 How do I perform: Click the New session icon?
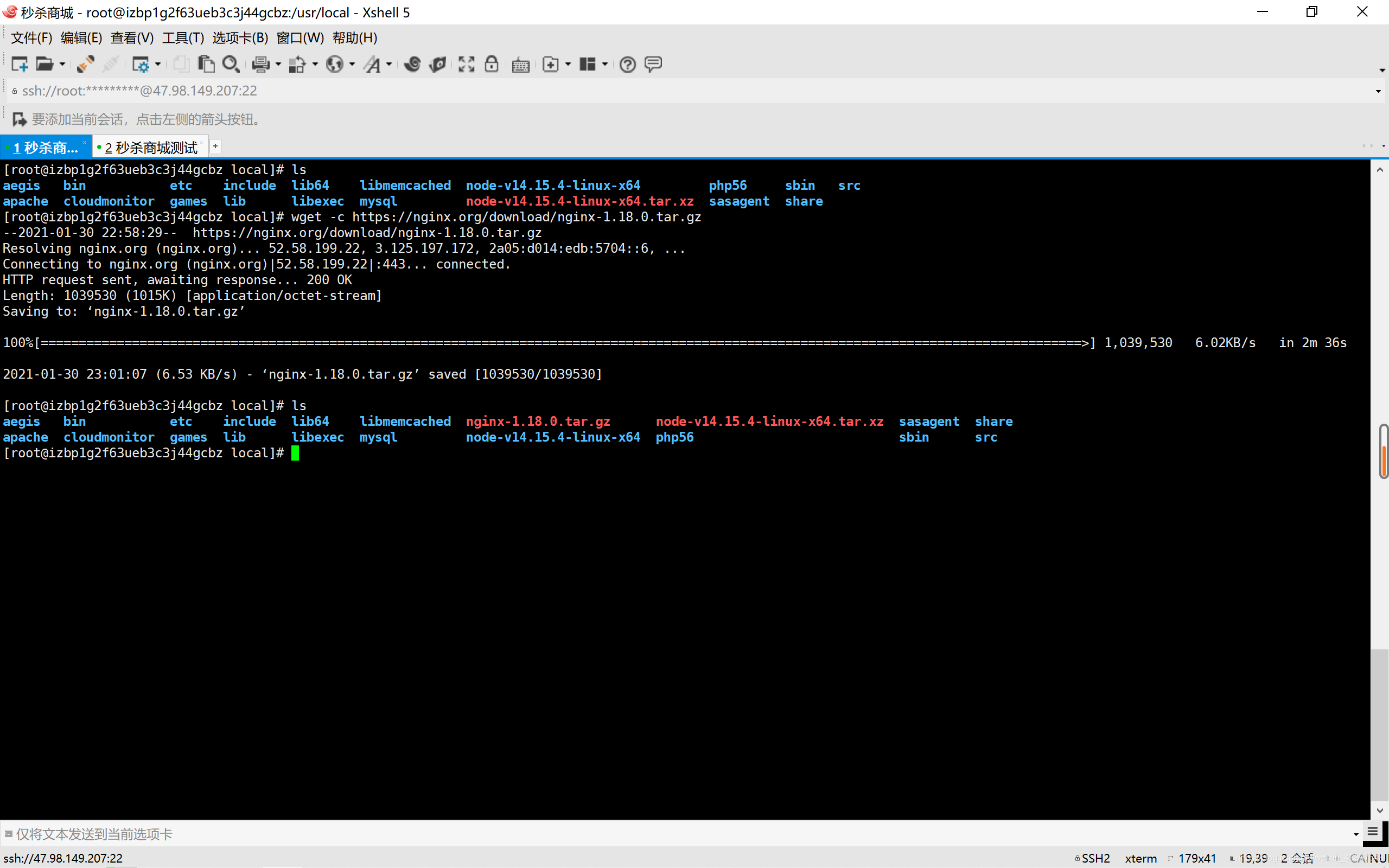click(x=20, y=65)
